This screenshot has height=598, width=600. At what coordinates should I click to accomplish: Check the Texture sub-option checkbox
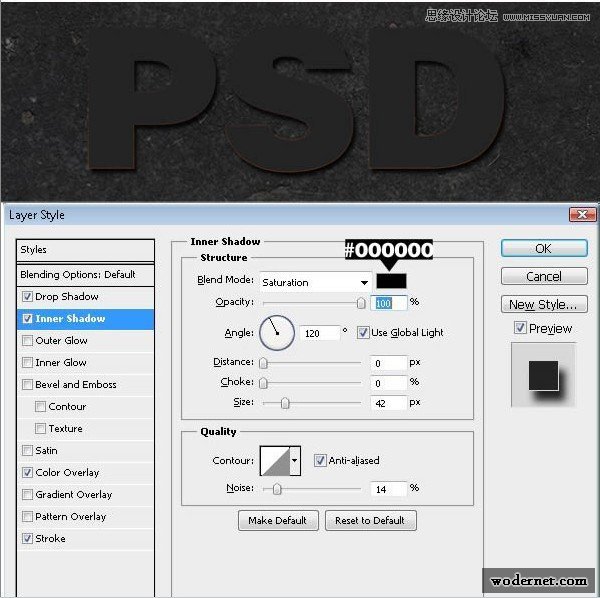[x=40, y=429]
